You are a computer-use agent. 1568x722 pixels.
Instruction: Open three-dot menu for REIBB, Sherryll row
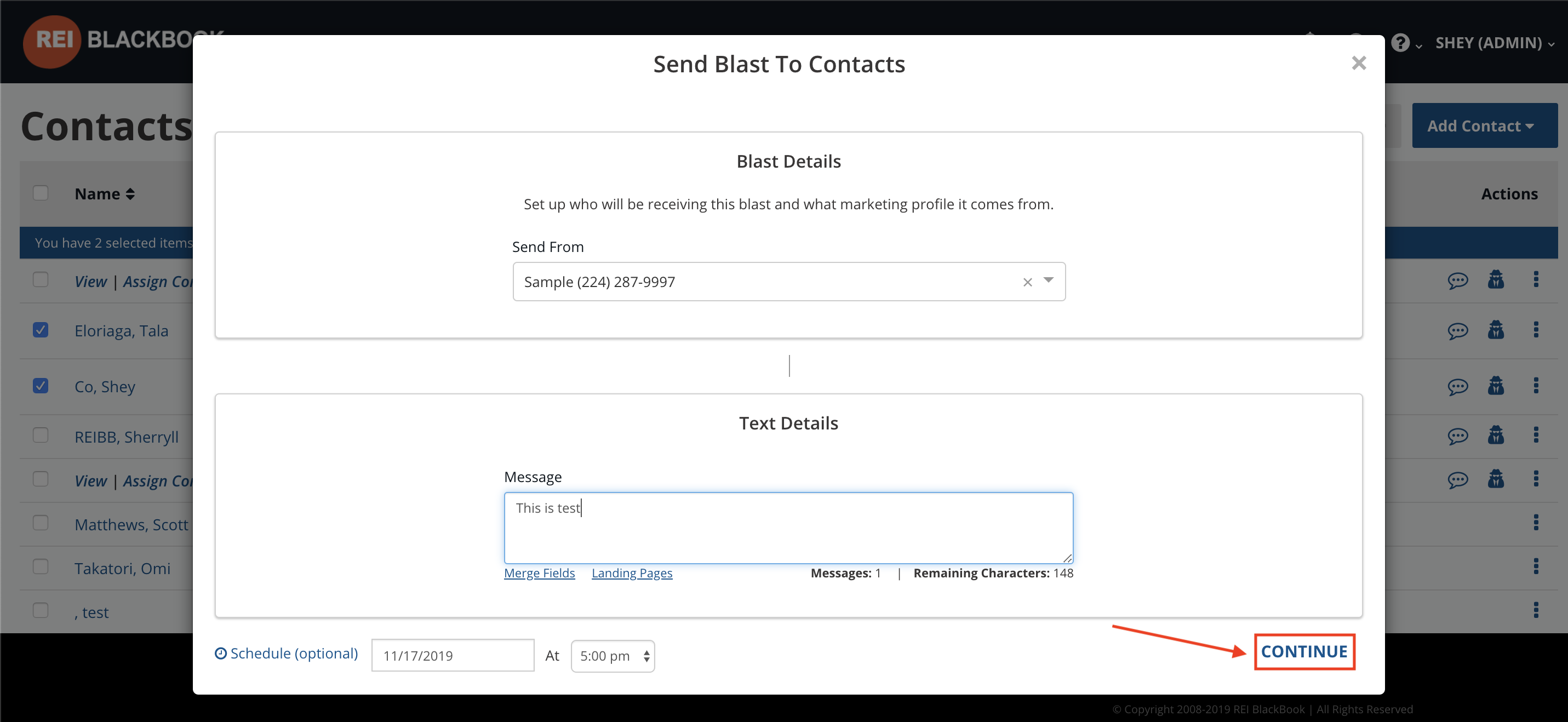pyautogui.click(x=1536, y=434)
